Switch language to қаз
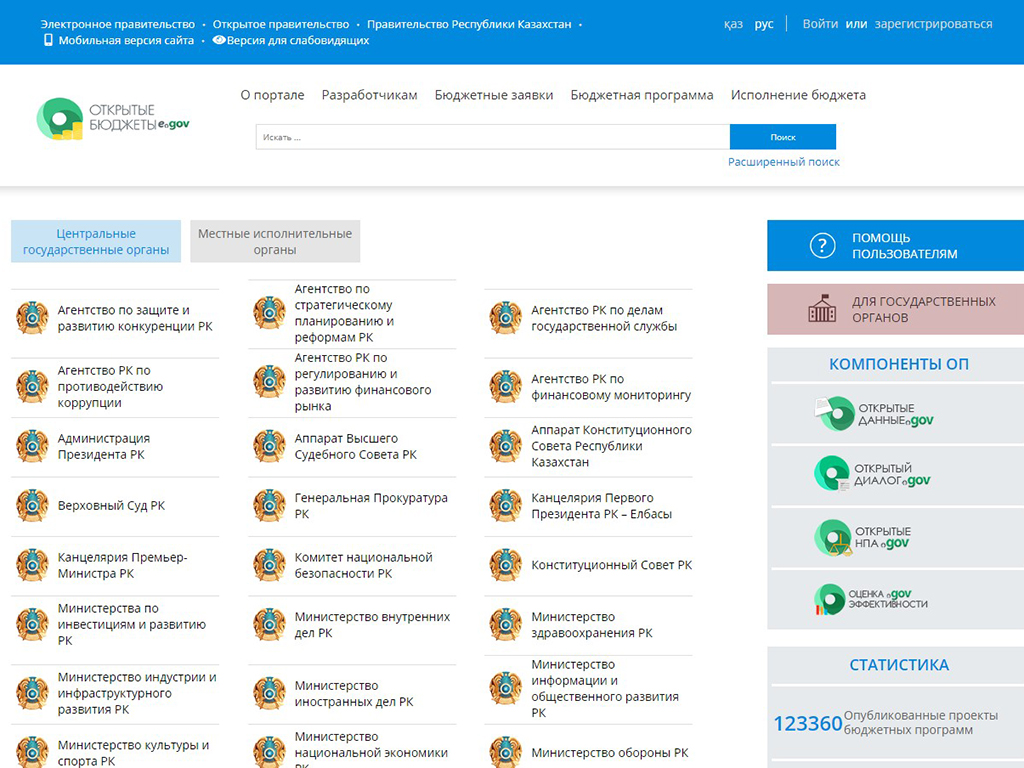 (733, 24)
